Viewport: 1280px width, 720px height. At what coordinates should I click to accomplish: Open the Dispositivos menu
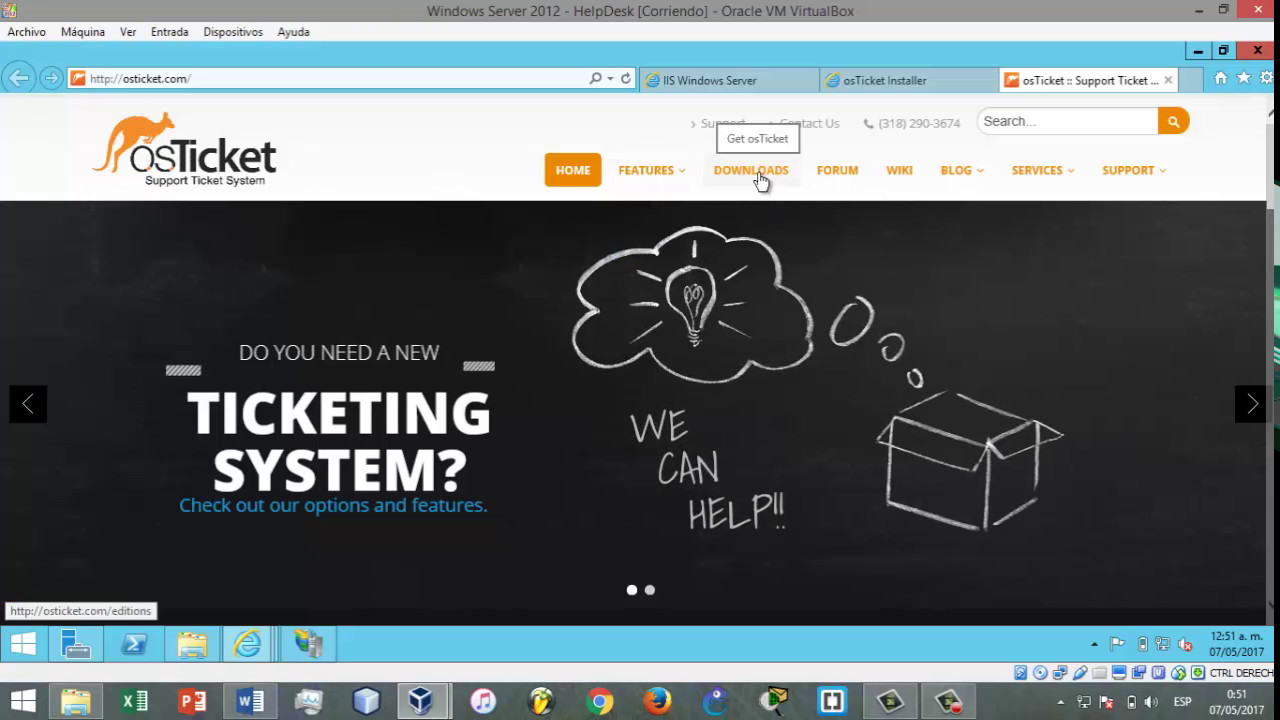[x=233, y=32]
